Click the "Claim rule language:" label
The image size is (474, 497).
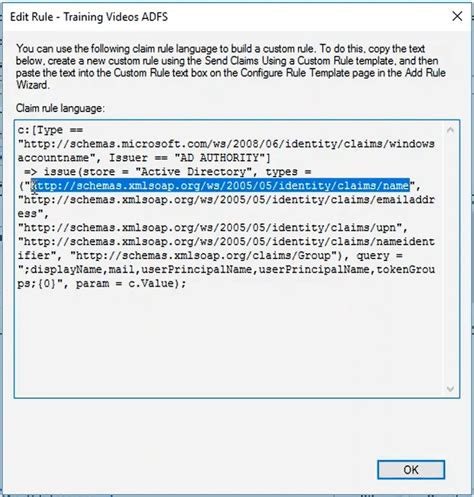[x=60, y=108]
